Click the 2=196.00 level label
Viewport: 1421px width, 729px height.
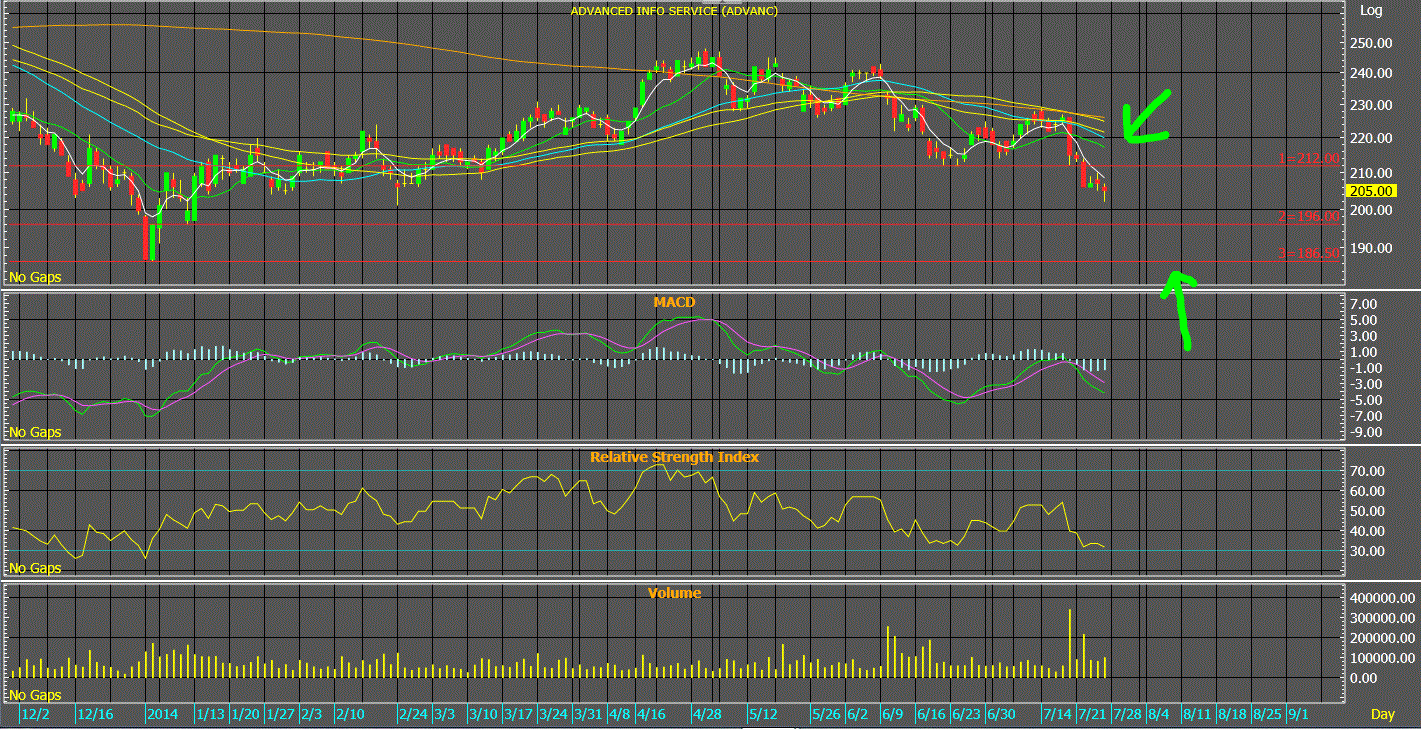1310,217
